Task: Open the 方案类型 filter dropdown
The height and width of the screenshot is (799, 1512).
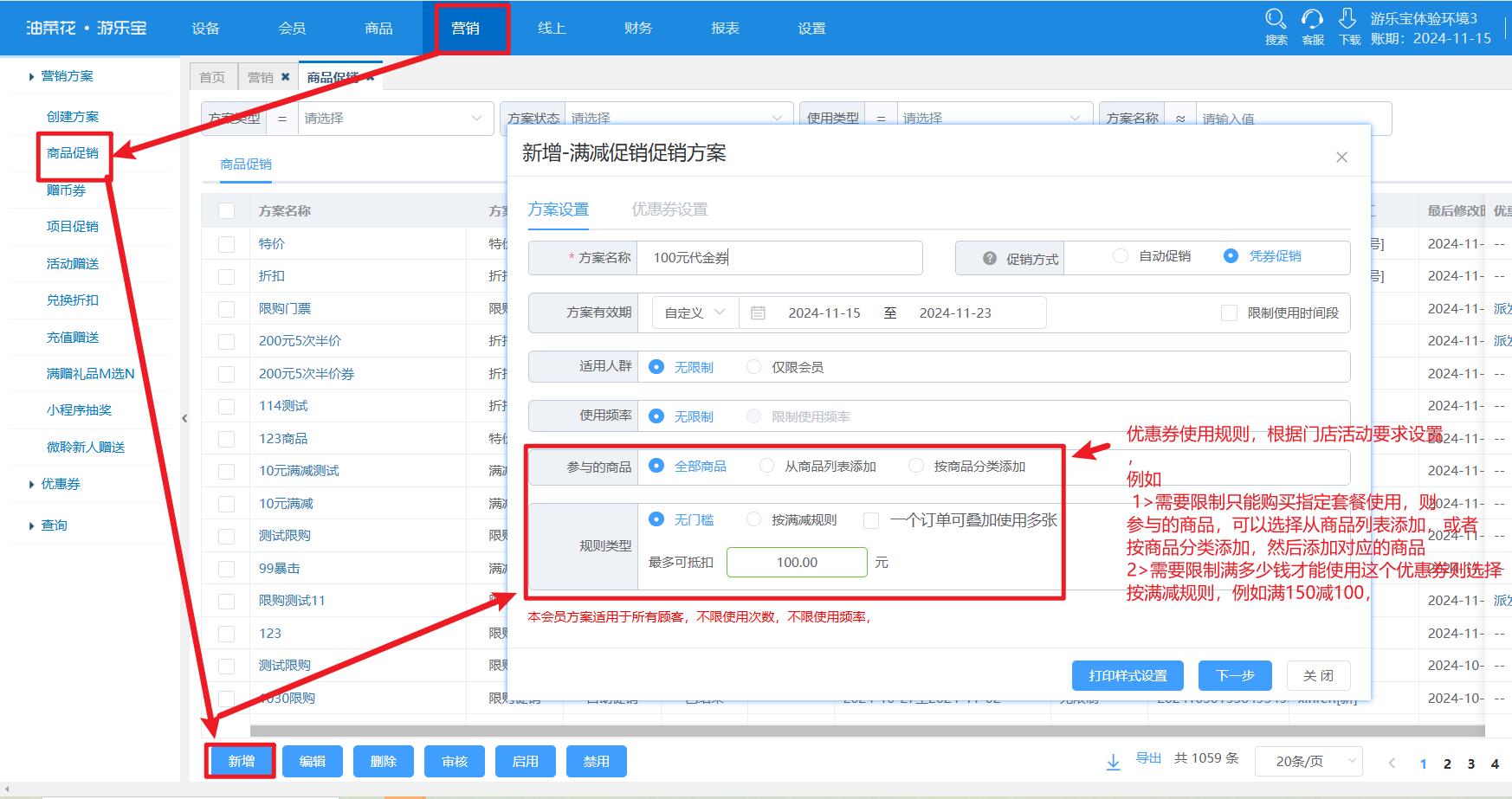Action: (x=395, y=118)
